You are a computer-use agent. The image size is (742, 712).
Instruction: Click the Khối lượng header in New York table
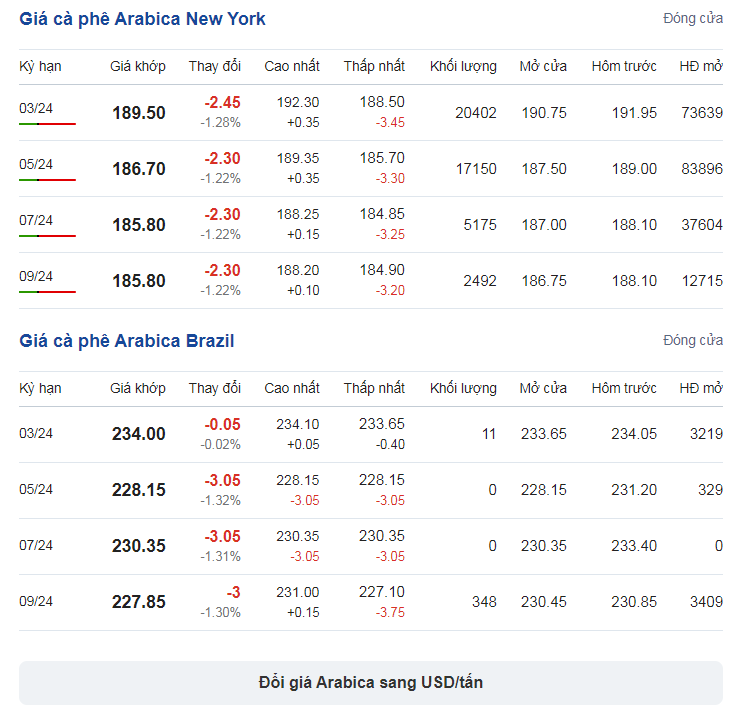(463, 66)
